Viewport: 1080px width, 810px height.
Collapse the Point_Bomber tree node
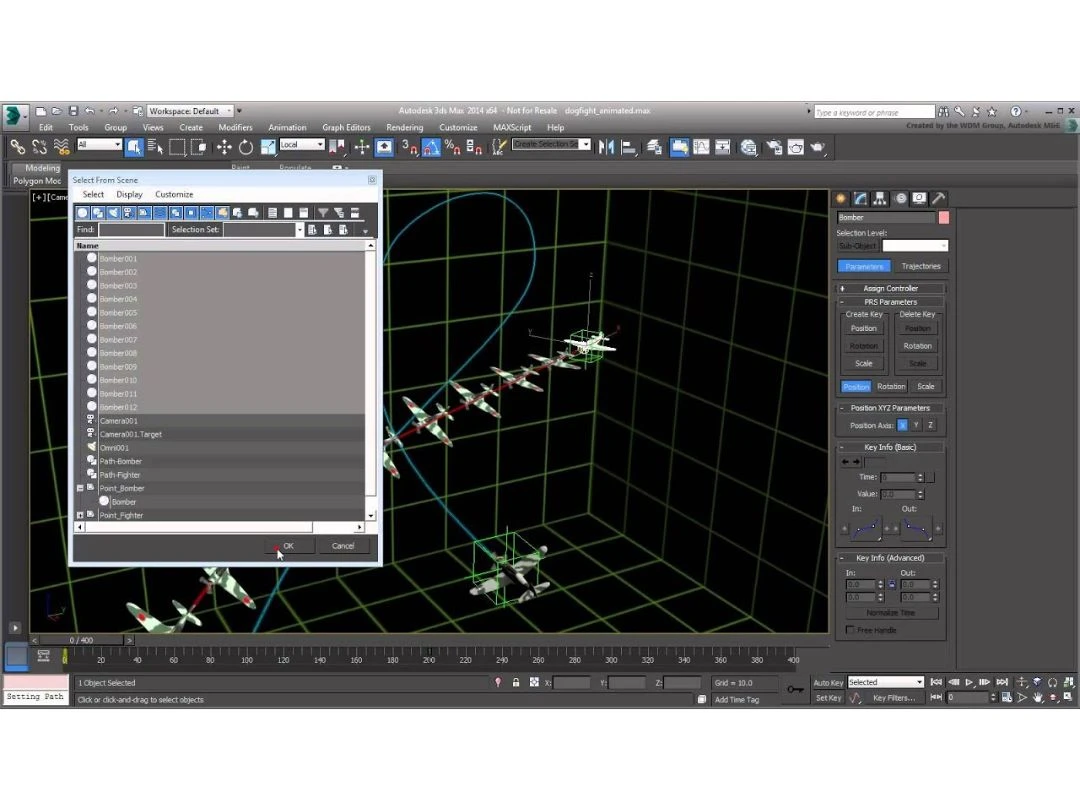point(80,488)
